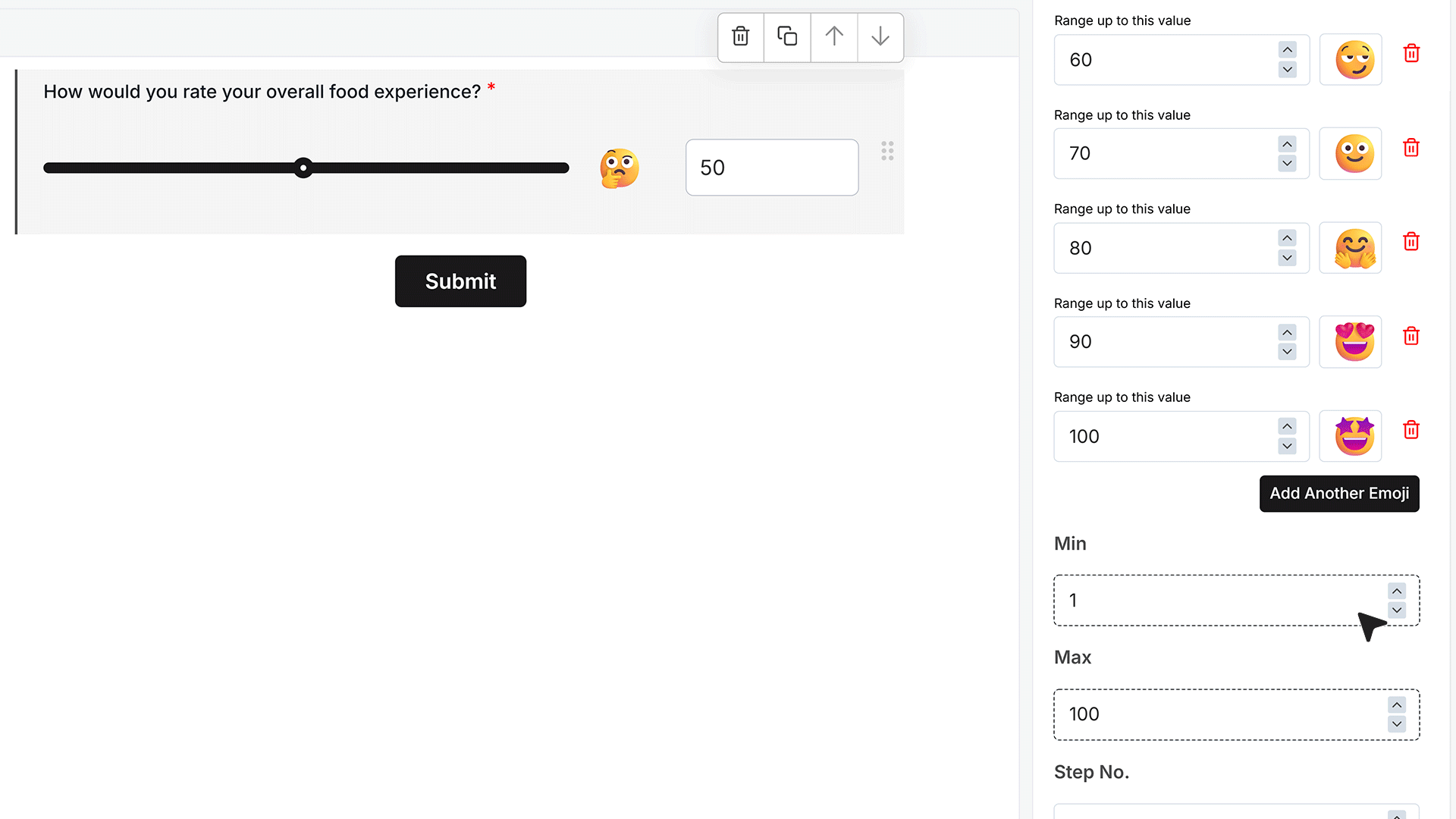This screenshot has height=819, width=1456.
Task: Grab the drag handle beside the slider question
Action: pos(887,151)
